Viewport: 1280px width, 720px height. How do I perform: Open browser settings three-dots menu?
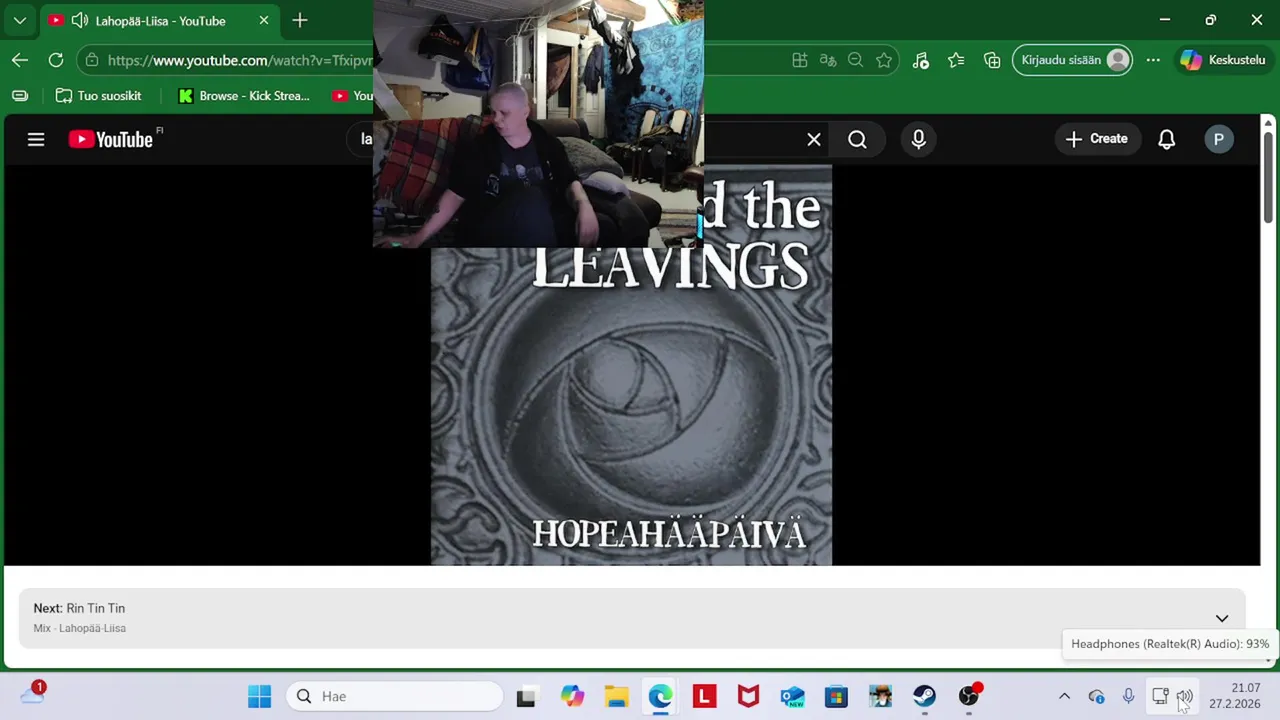click(1153, 60)
